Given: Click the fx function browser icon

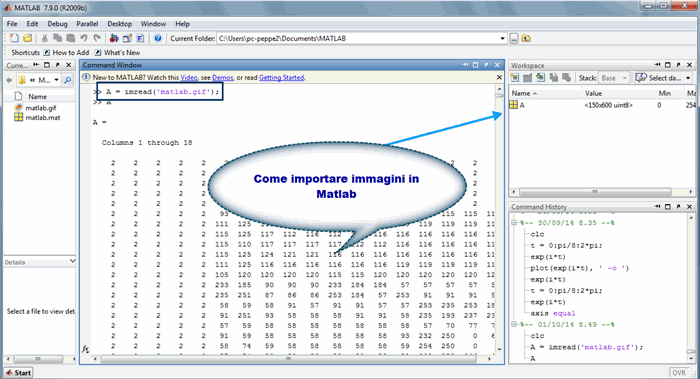Looking at the screenshot, I should coord(85,349).
